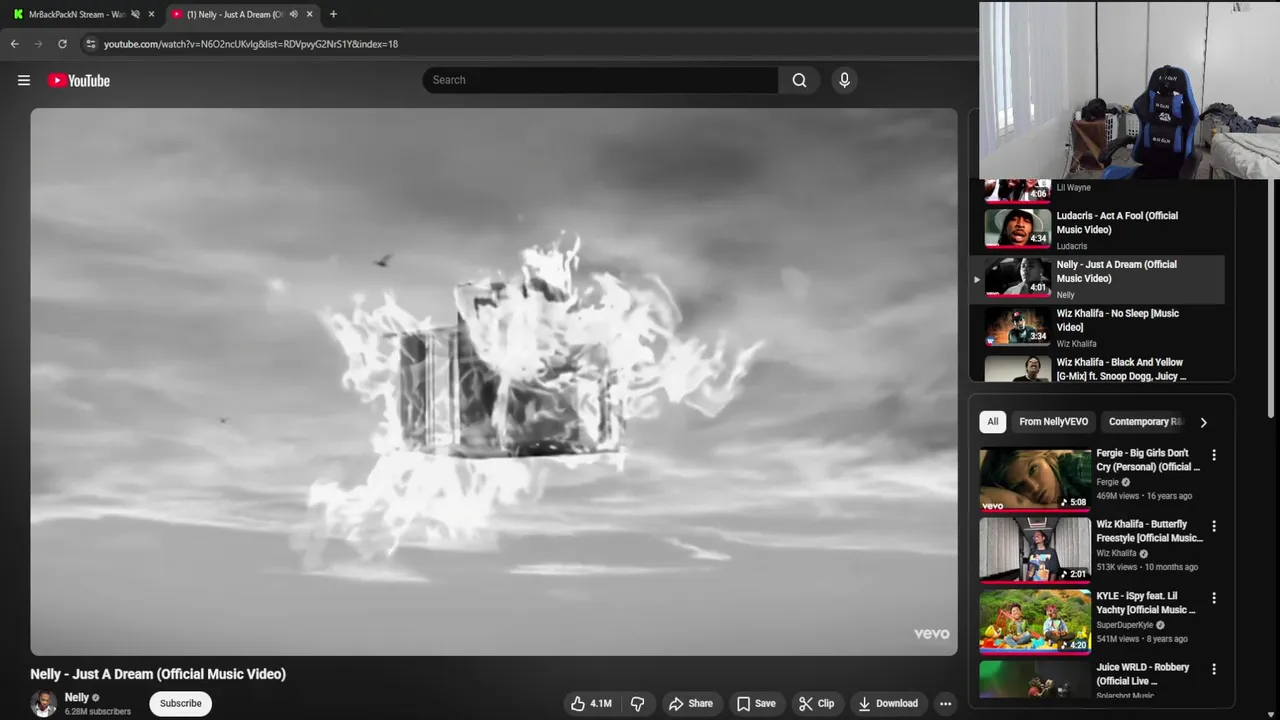Start voice search with the microphone

tap(844, 80)
